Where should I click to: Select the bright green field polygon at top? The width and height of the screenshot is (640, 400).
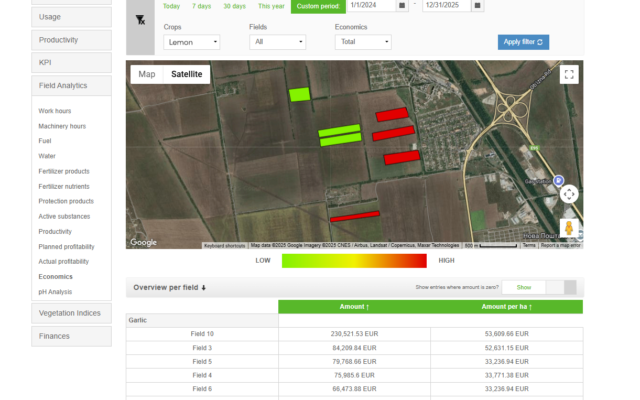click(x=300, y=95)
